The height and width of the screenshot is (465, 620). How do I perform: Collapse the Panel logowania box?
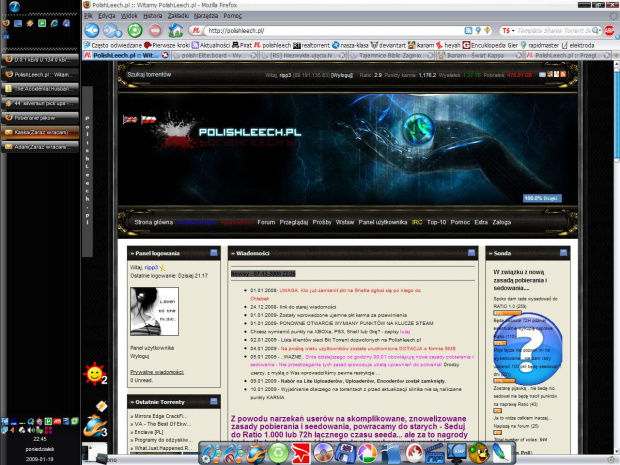click(214, 253)
